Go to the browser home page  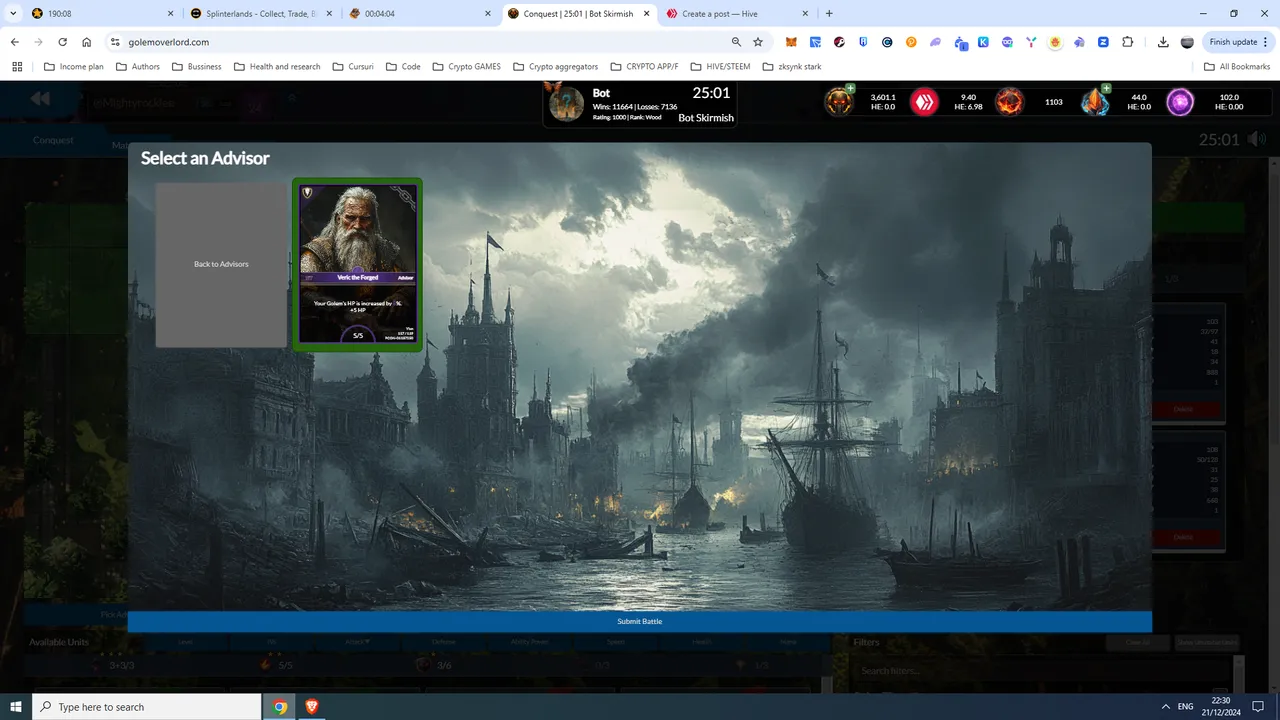click(87, 42)
